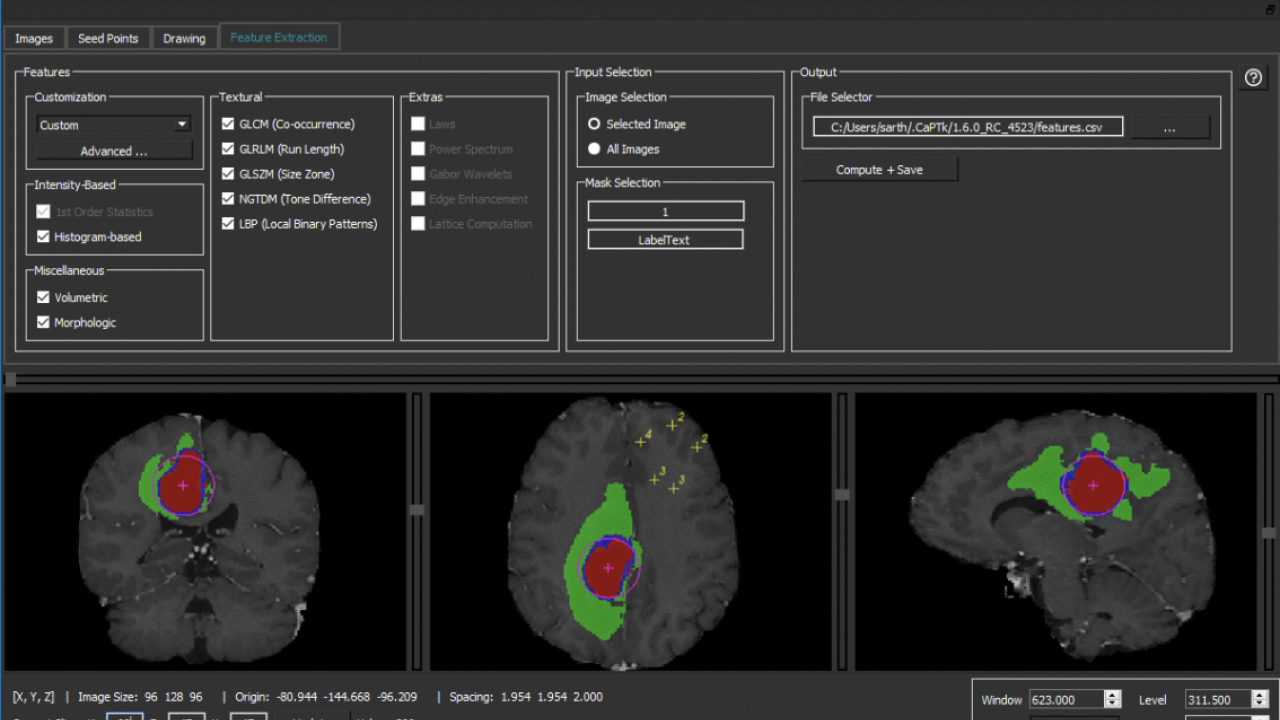Screen dimensions: 1280x720
Task: Disable Histogram-based intensity features
Action: tap(43, 237)
